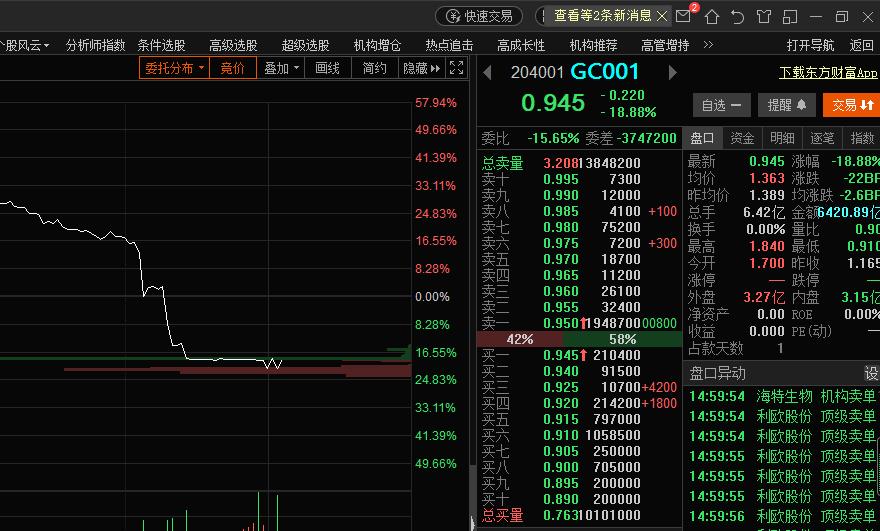Click the 卖十 price 0.995
The width and height of the screenshot is (880, 531).
[561, 179]
